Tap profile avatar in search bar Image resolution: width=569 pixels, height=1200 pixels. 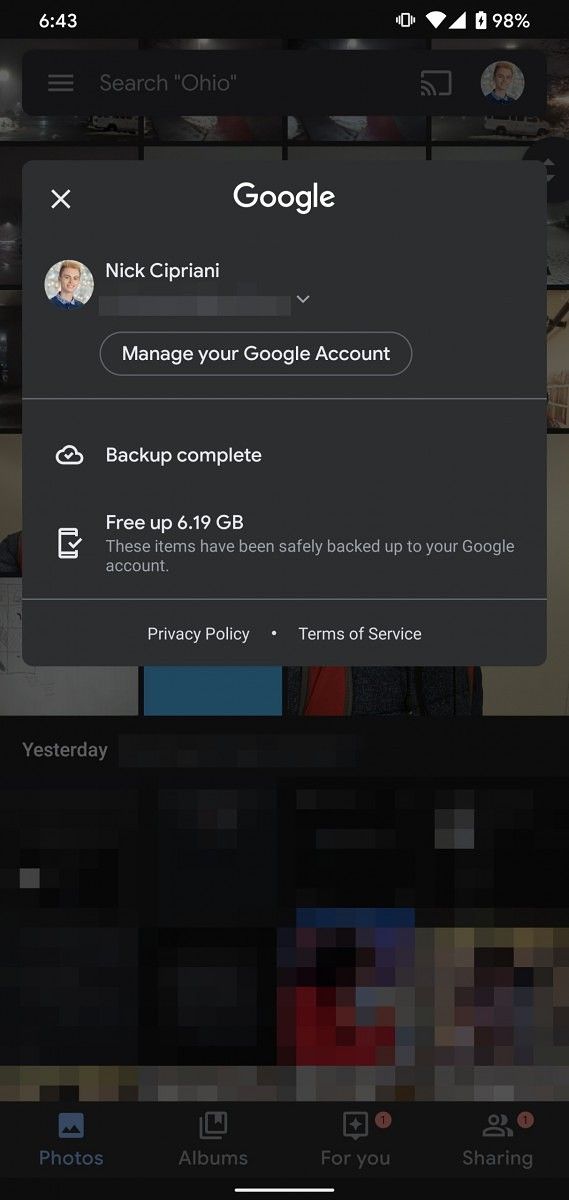point(502,83)
